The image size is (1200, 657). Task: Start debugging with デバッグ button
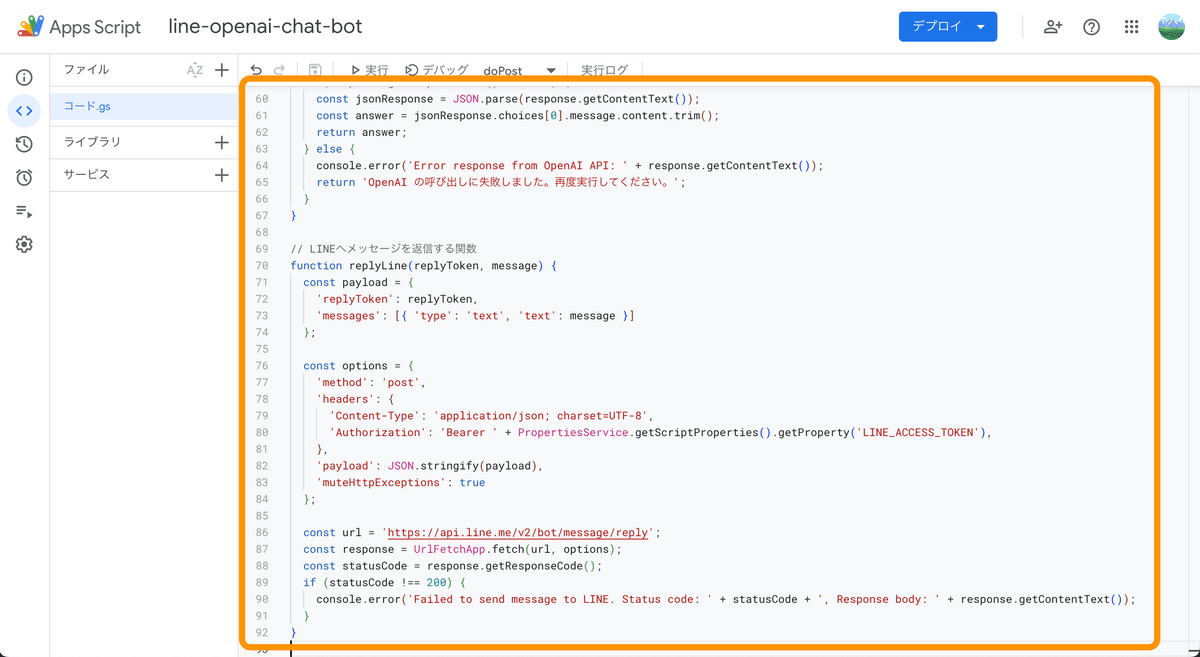click(x=437, y=70)
